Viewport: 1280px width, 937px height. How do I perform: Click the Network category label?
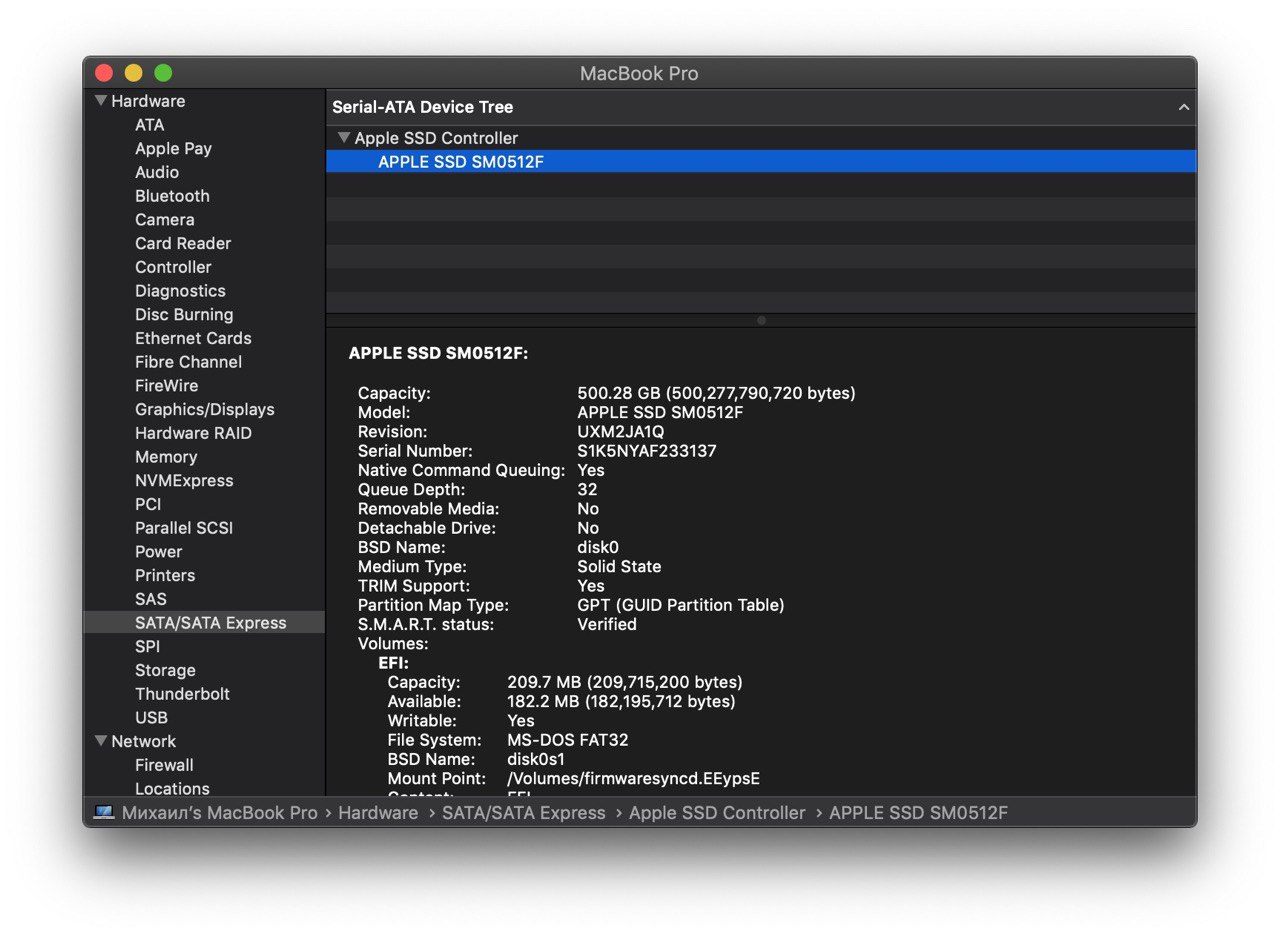(143, 741)
